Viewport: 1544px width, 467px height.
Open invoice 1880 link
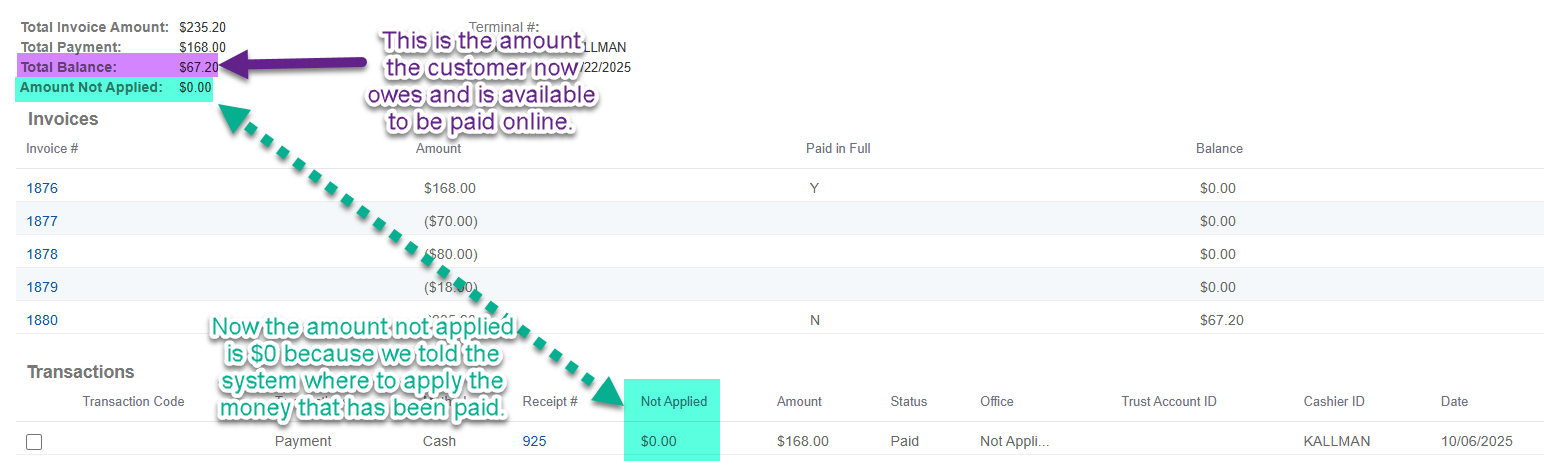pyautogui.click(x=42, y=321)
